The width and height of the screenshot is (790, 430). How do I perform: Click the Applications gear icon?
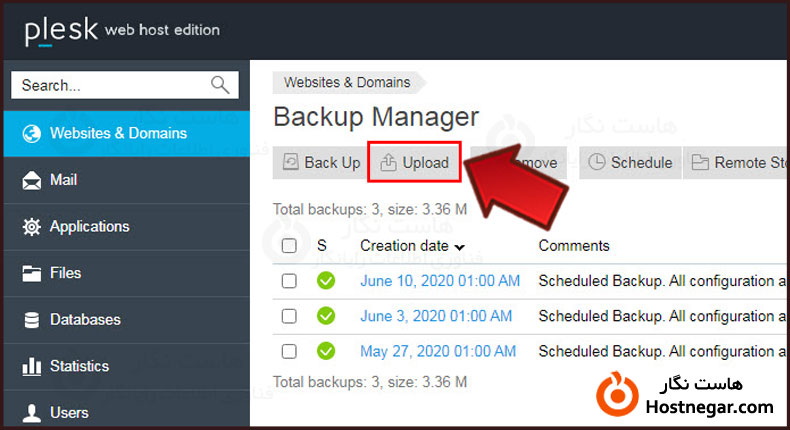coord(31,227)
